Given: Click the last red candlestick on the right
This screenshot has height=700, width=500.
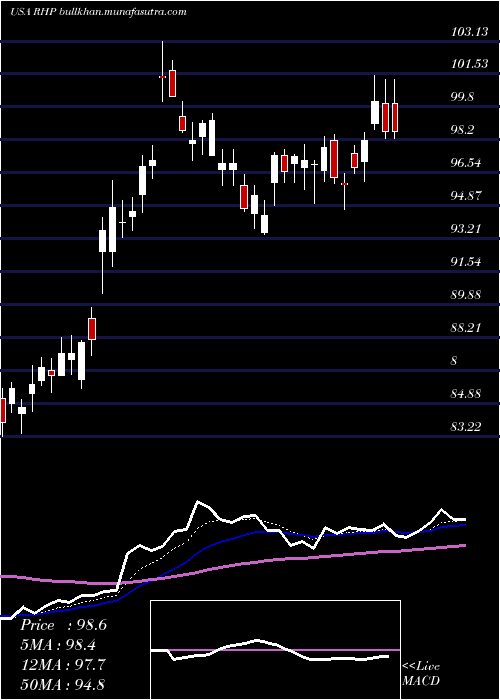Looking at the screenshot, I should click(395, 117).
